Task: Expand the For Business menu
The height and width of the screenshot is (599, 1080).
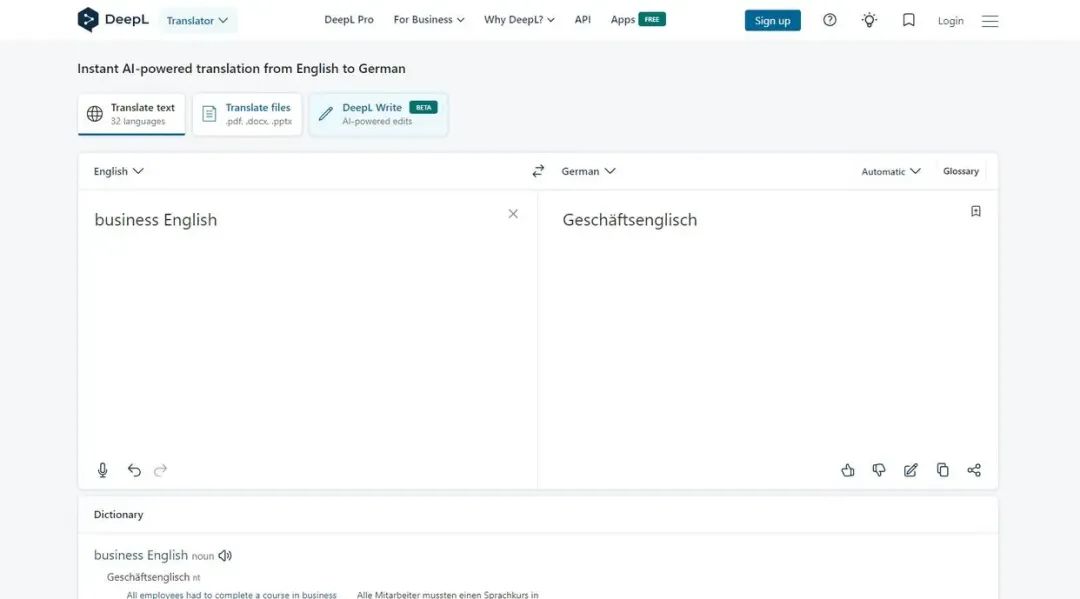Action: (x=429, y=20)
